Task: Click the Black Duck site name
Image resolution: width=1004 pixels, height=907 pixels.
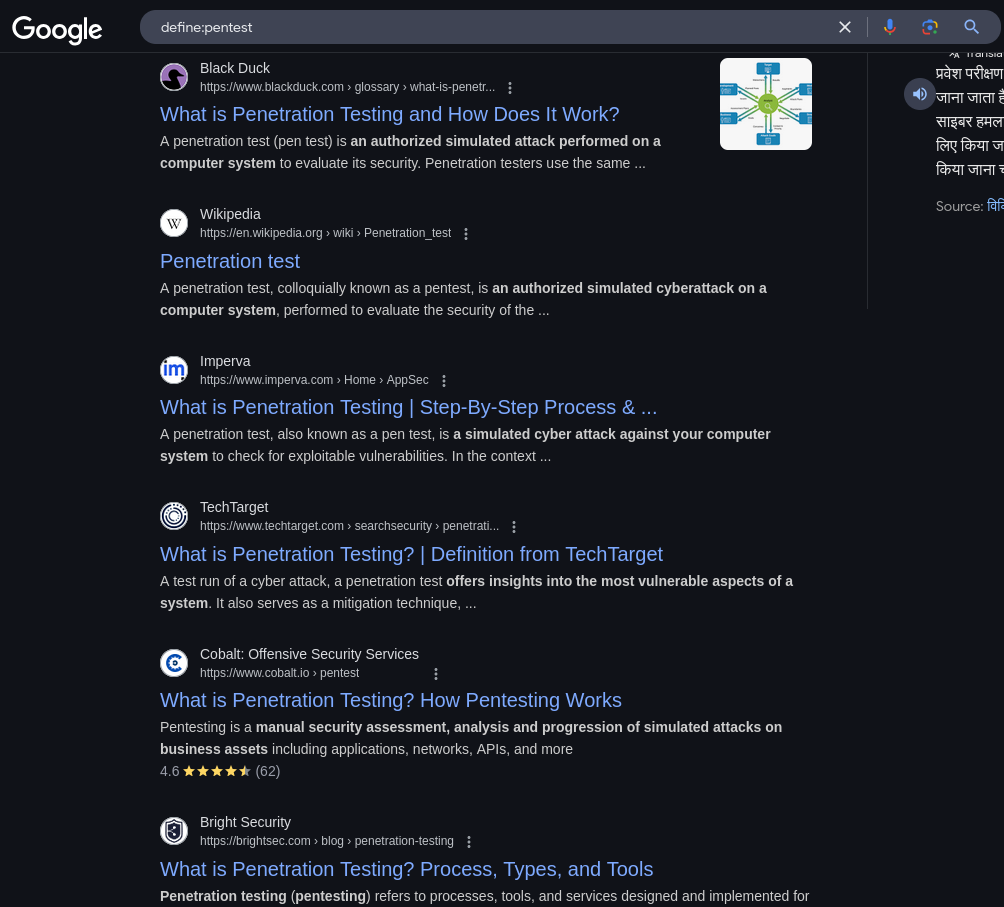Action: coord(234,68)
